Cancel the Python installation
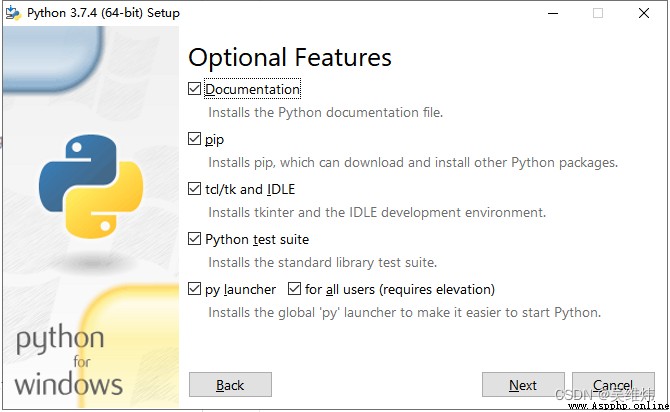Viewport: 670px width, 412px height. tap(613, 385)
